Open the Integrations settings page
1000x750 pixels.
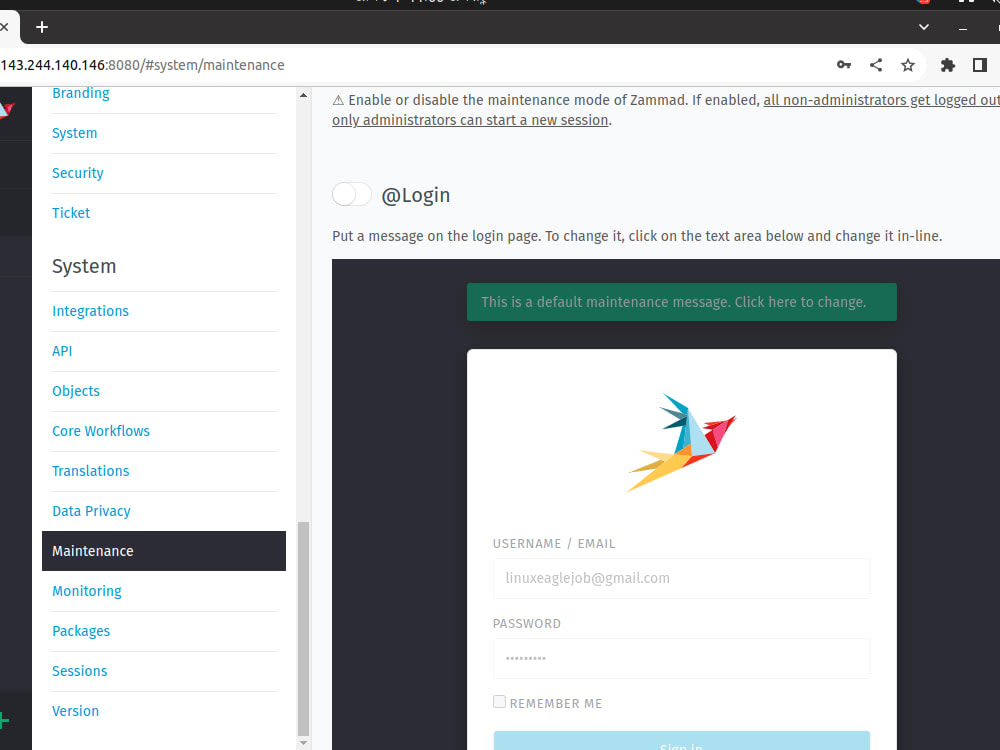[90, 311]
